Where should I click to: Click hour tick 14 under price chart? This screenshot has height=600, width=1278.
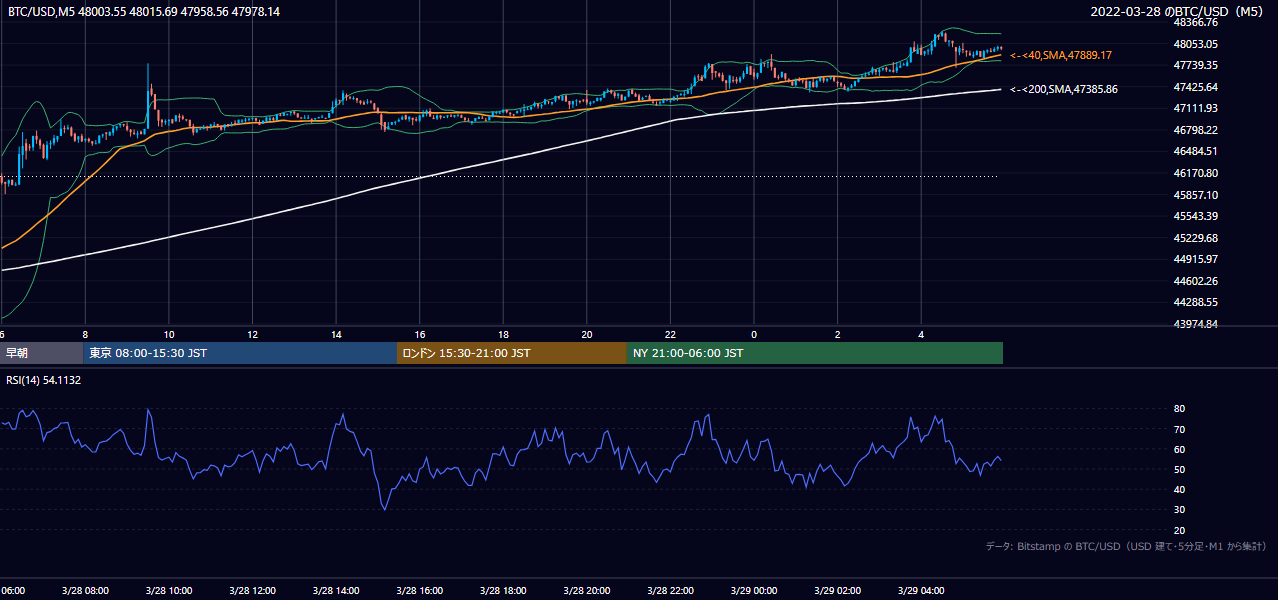337,335
